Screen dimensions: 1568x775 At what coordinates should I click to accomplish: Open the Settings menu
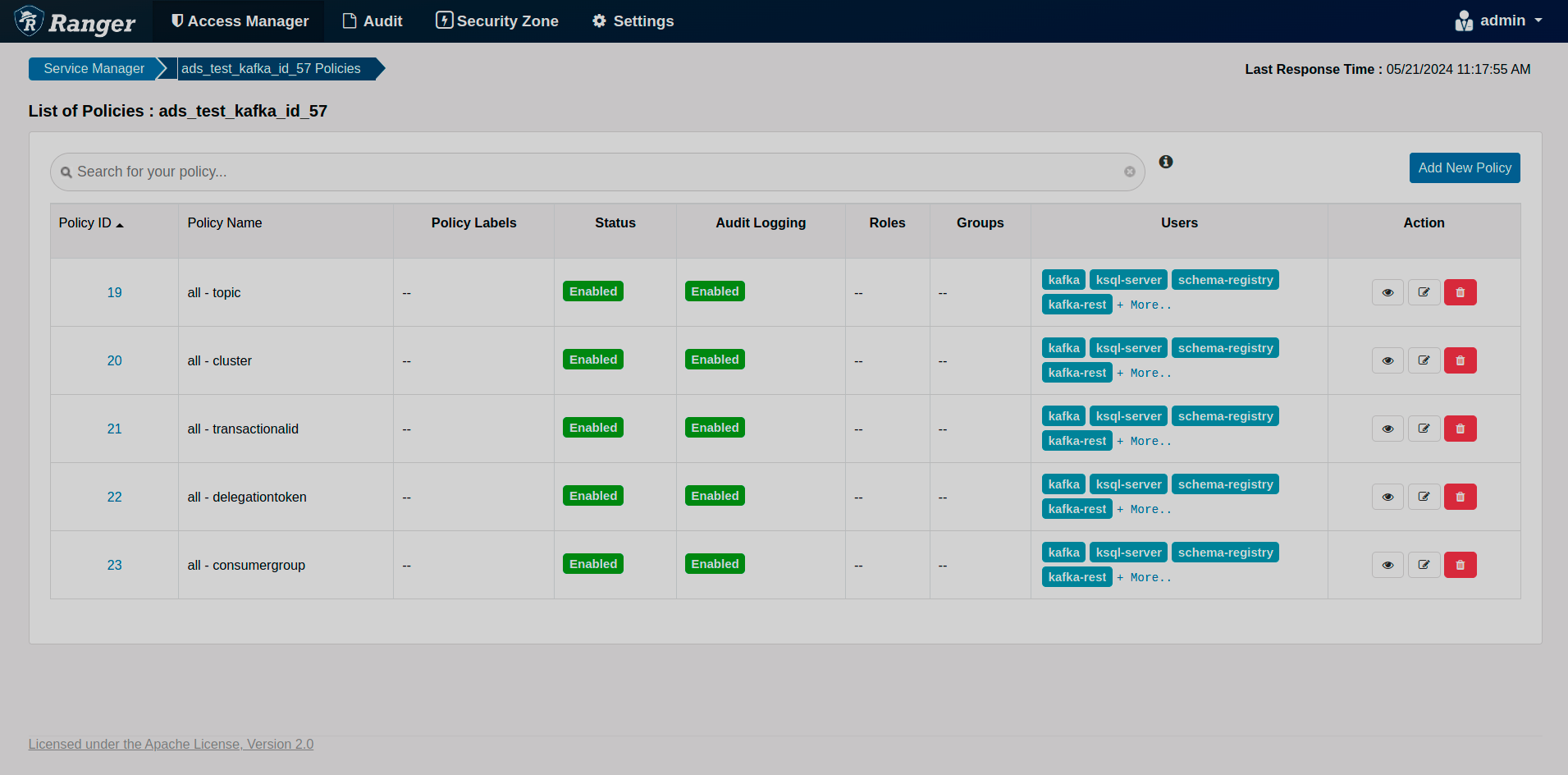point(633,21)
